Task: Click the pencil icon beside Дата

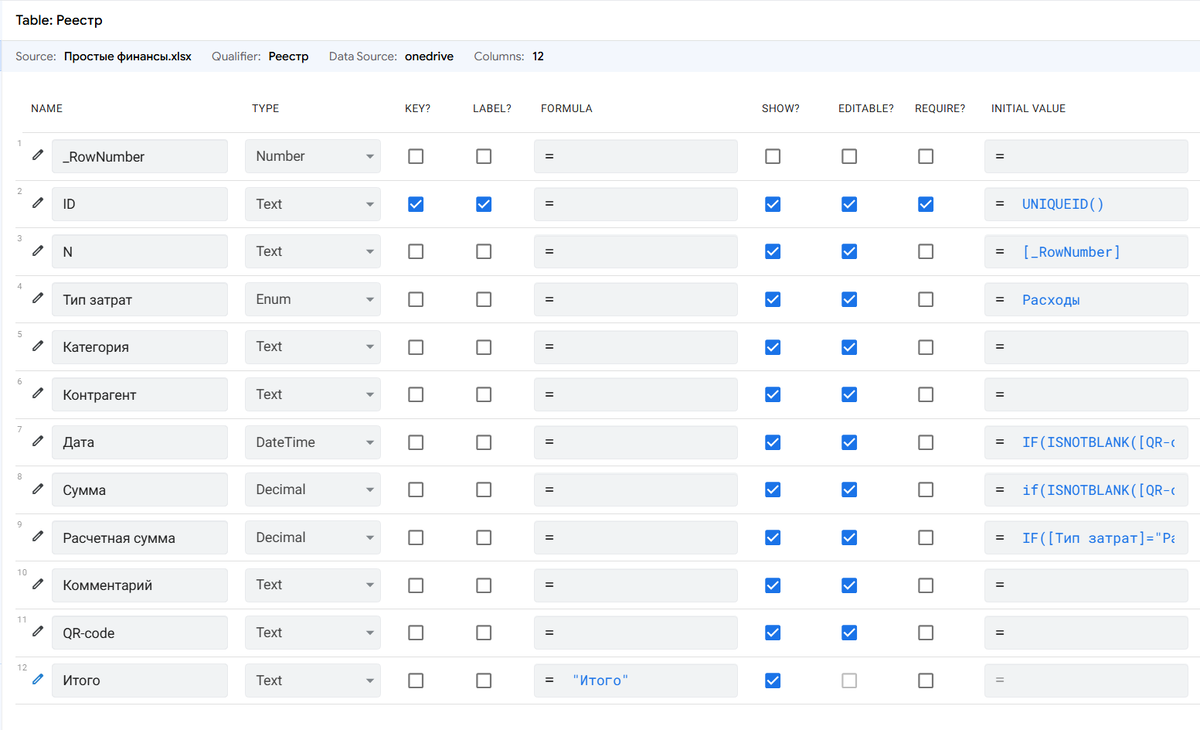Action: [37, 442]
